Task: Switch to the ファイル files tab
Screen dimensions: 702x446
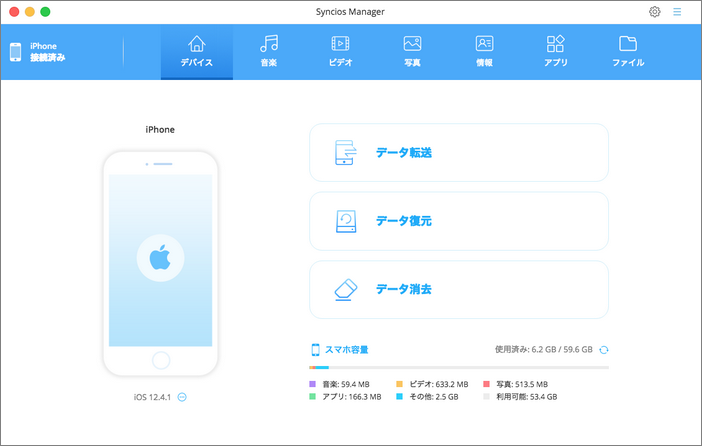Action: 628,52
